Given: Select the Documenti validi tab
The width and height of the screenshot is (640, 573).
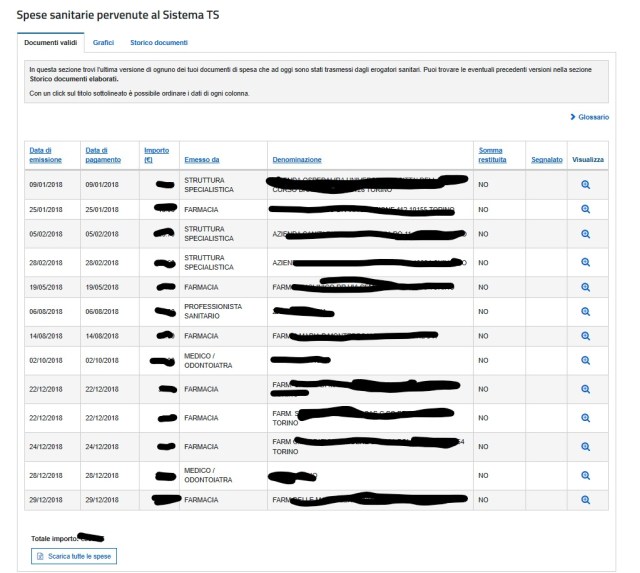Looking at the screenshot, I should tap(51, 43).
